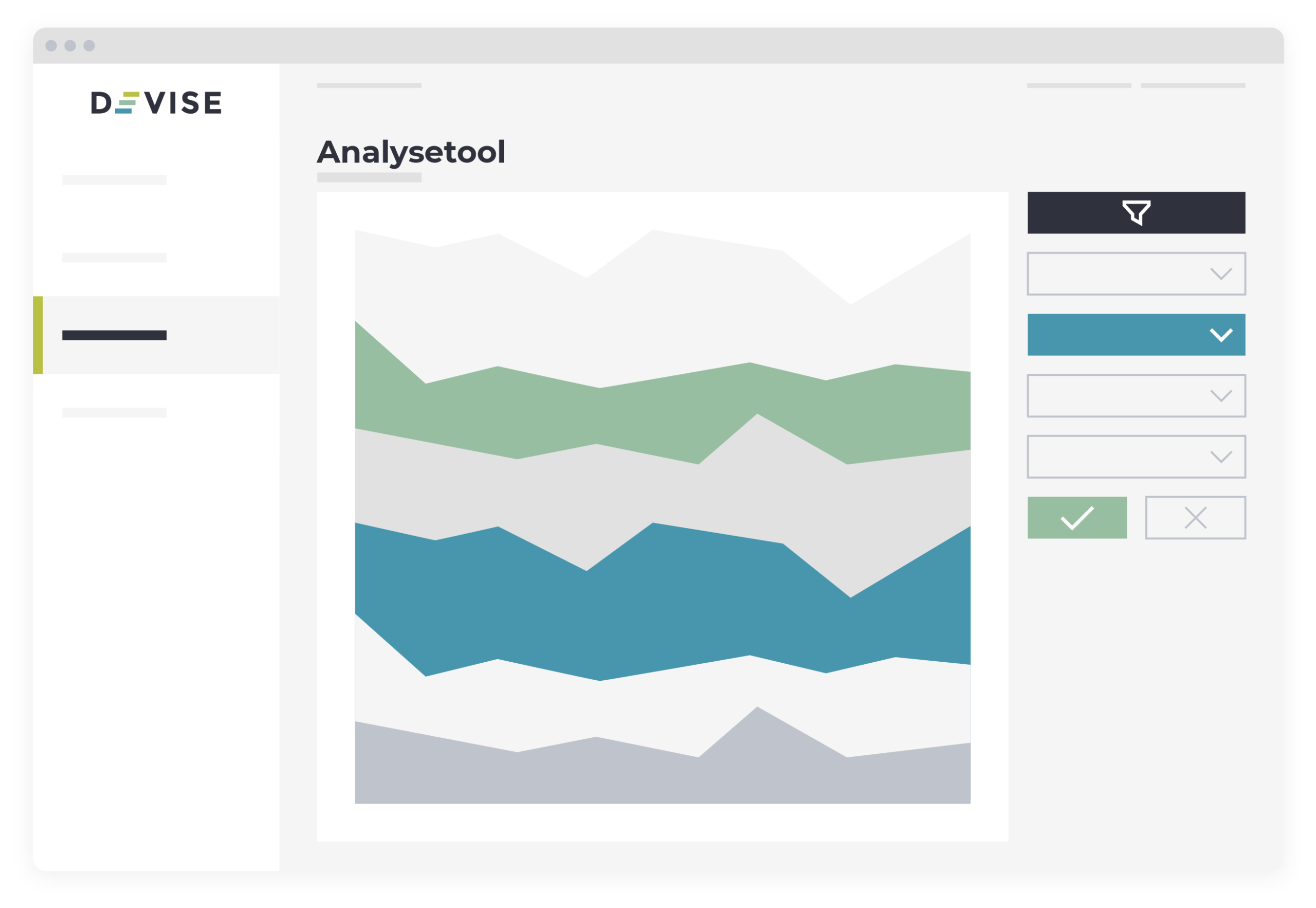Click the white checkmark confirm icon
This screenshot has height=908, width=1316.
pyautogui.click(x=1076, y=518)
